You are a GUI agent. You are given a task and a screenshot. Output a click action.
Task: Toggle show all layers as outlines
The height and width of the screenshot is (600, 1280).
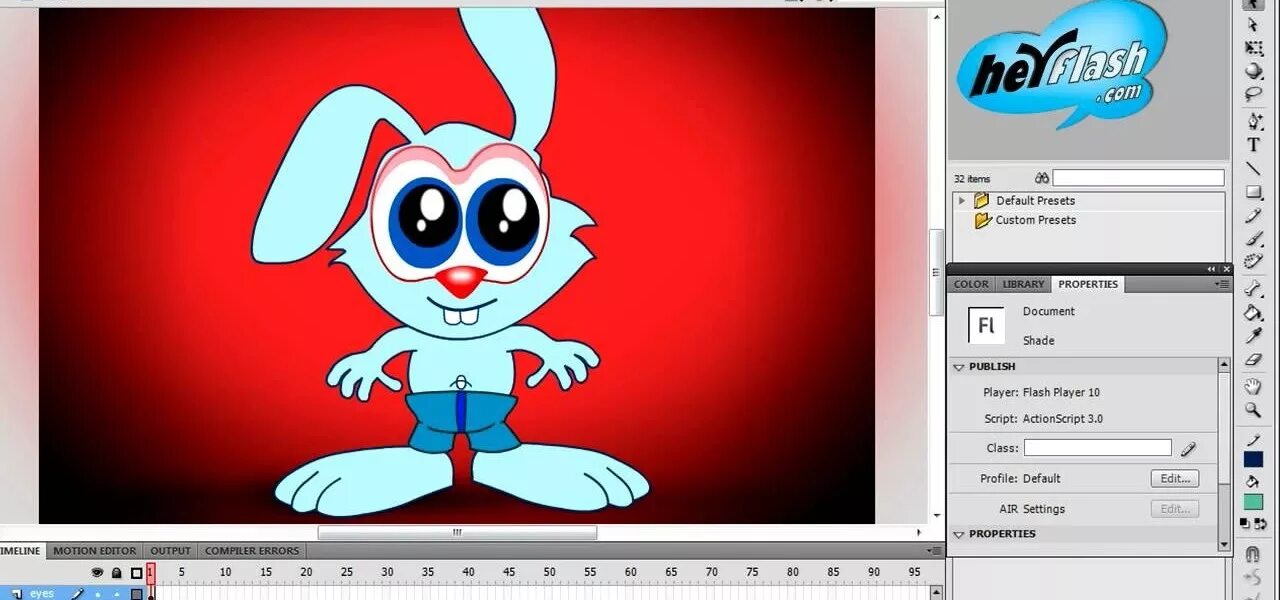136,573
